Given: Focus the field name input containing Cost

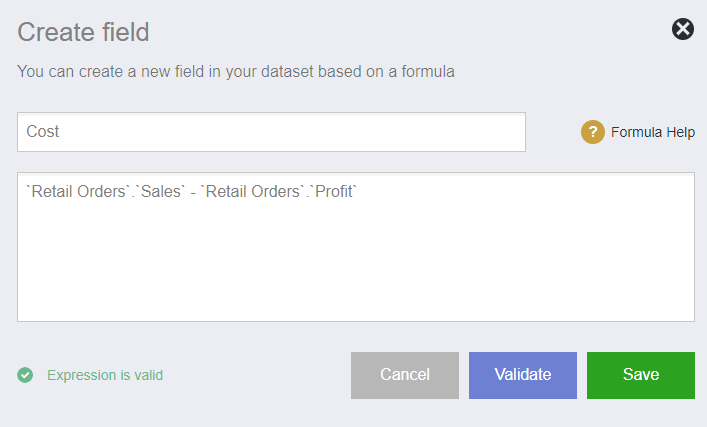Looking at the screenshot, I should 271,132.
